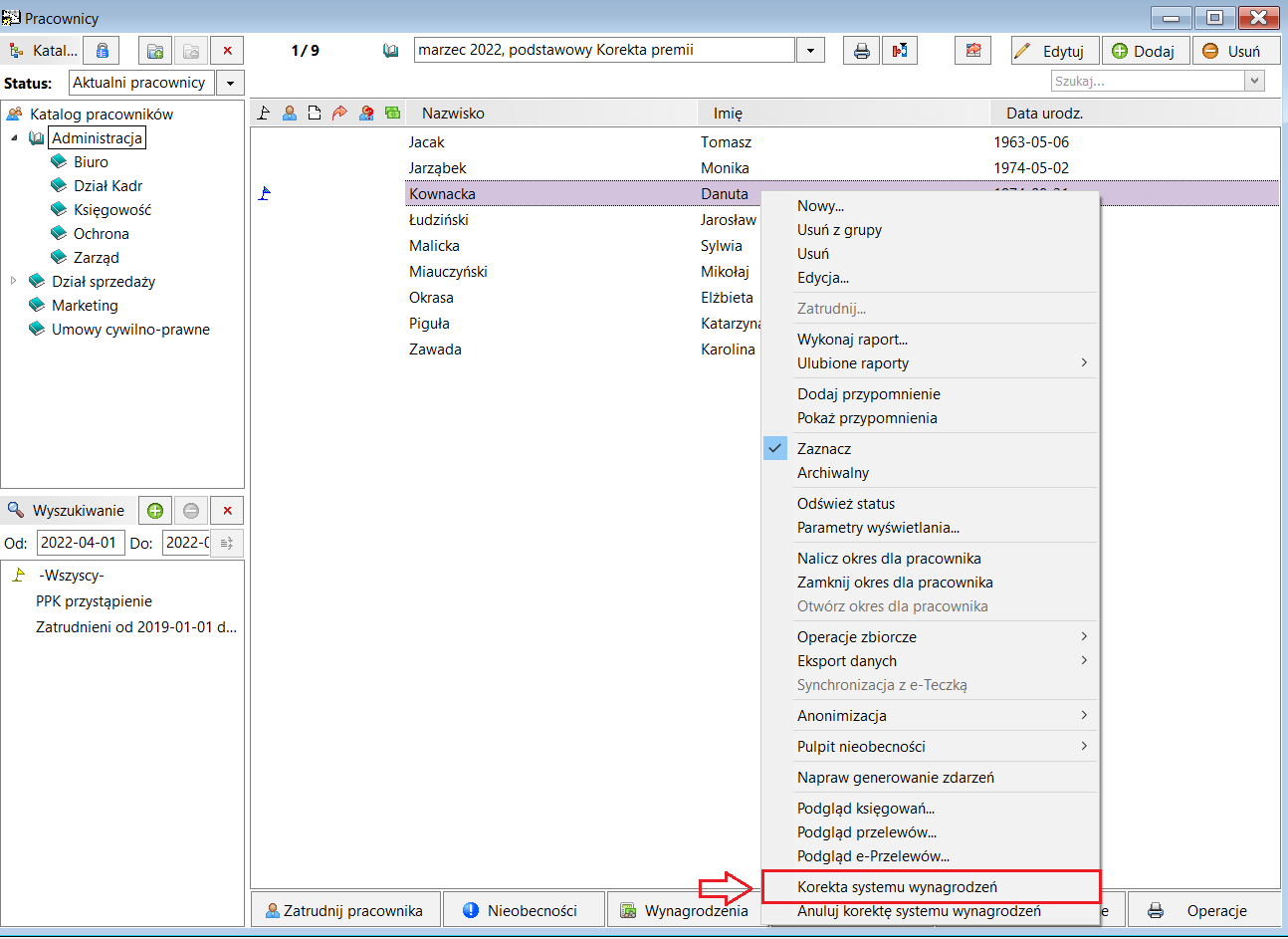Click the red X delete icon near Katal
Screen dimensions: 1288x939
tap(228, 51)
